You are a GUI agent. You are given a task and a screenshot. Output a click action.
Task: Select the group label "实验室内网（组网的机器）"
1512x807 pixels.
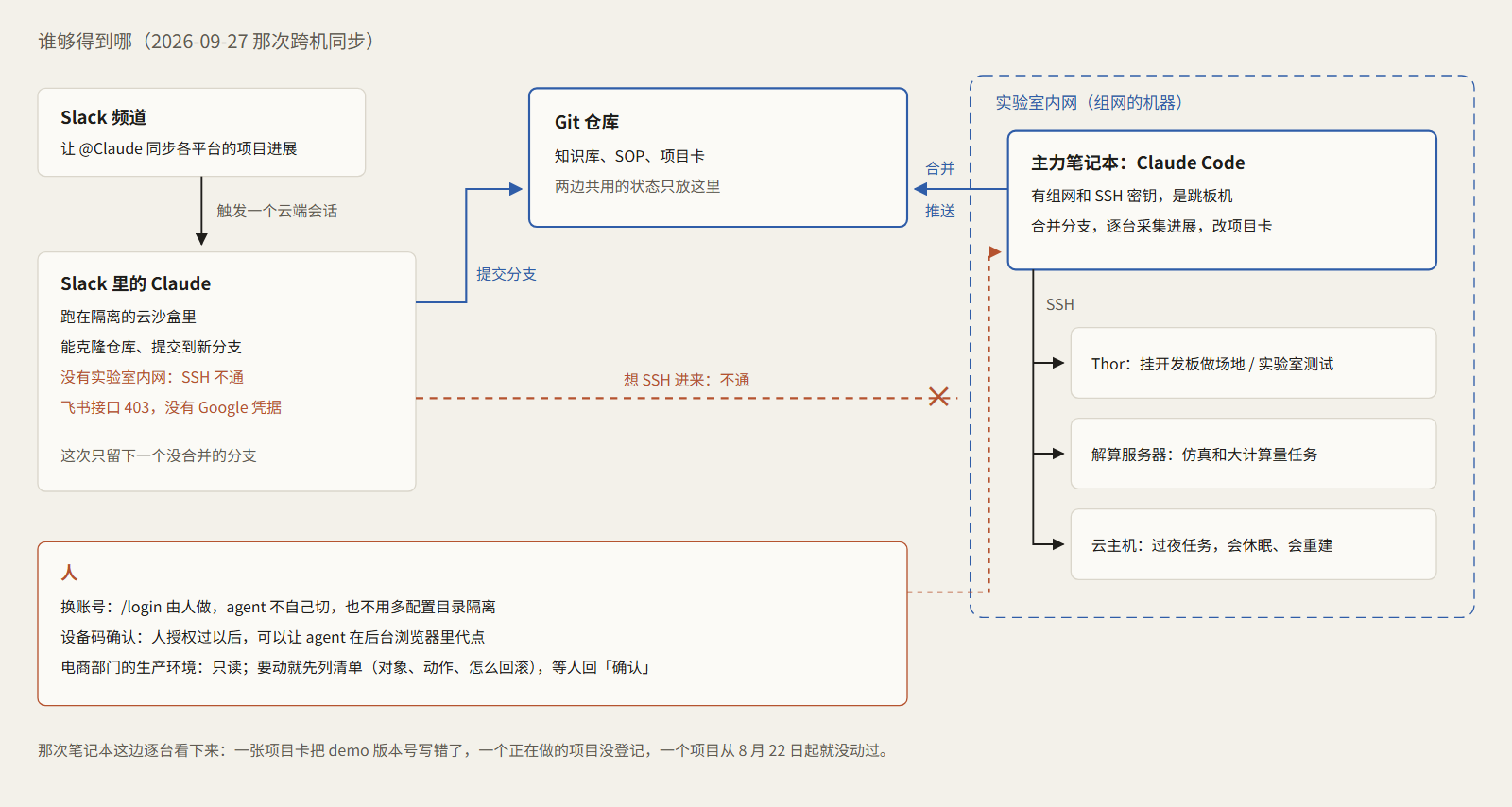tap(1089, 103)
